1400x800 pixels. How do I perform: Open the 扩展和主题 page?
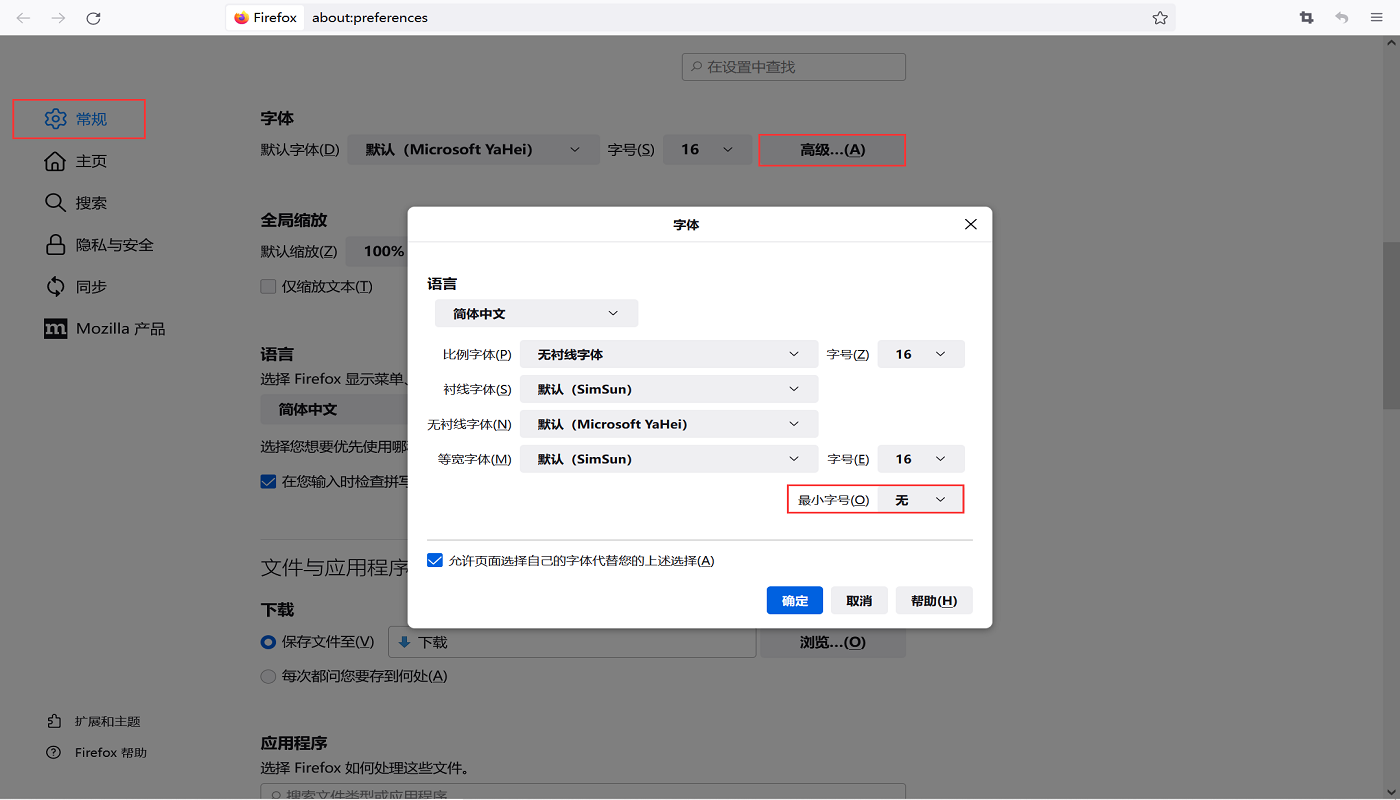(107, 720)
